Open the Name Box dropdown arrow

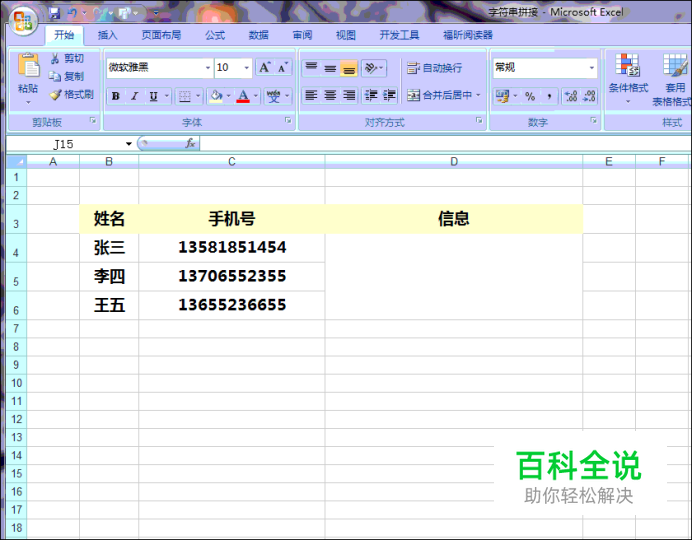[128, 144]
